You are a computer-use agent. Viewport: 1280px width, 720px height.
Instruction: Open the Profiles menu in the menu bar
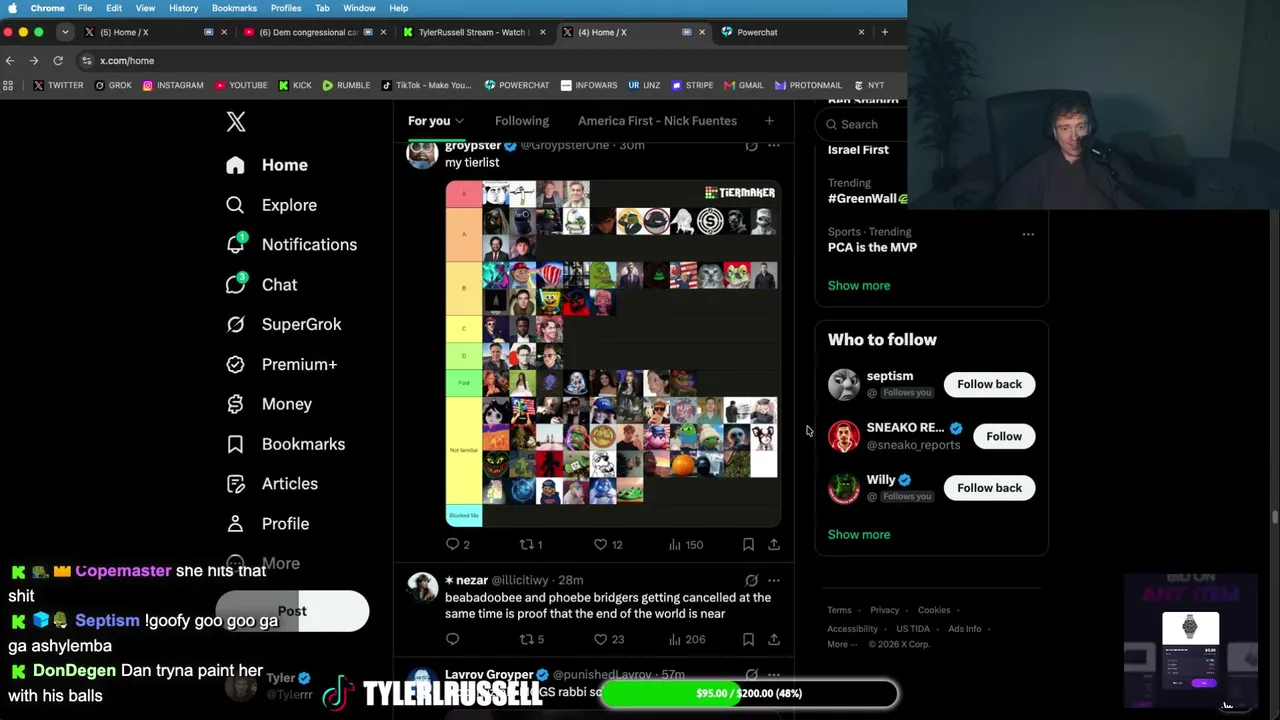286,8
